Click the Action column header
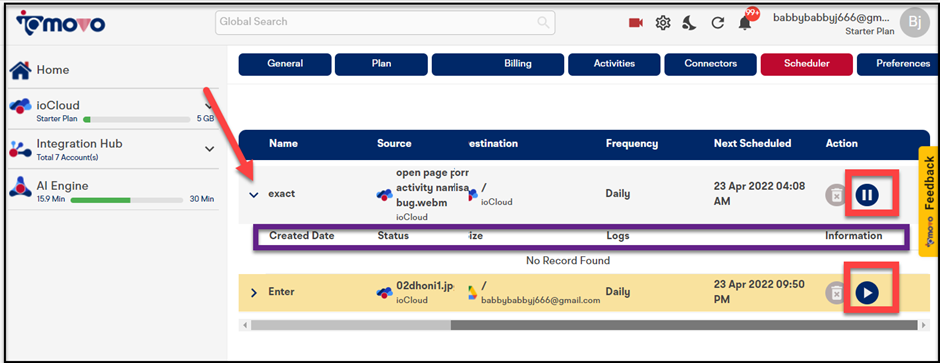940x363 pixels. 842,144
